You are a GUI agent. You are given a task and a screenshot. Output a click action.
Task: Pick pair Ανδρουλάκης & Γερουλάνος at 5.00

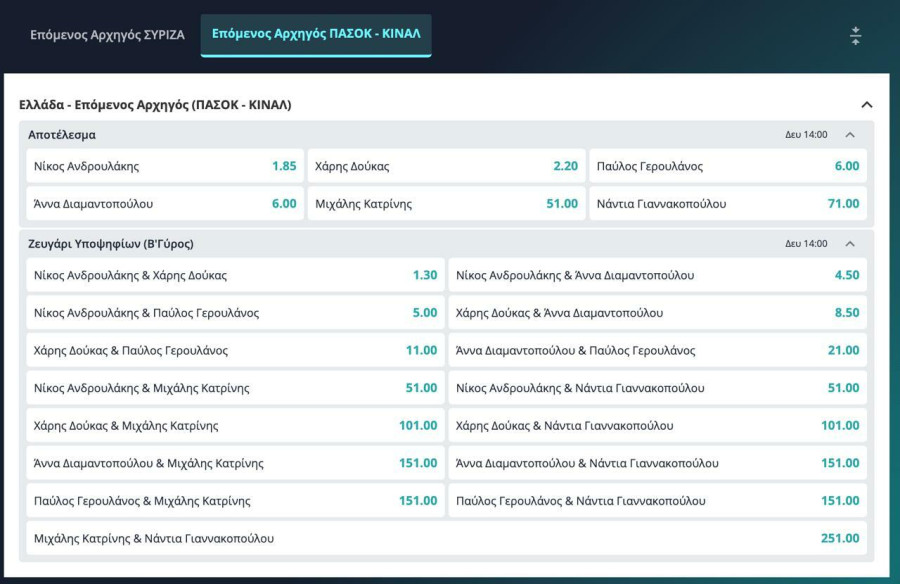tap(235, 313)
